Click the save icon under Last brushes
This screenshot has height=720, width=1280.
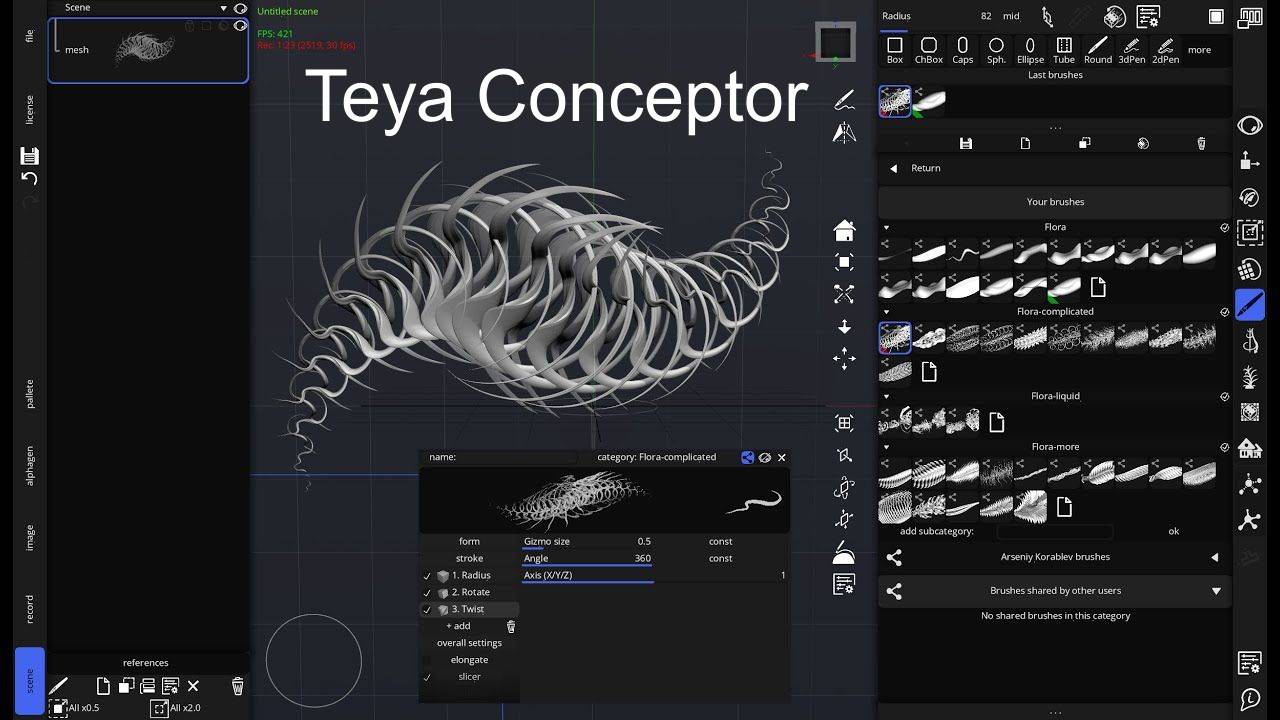click(x=965, y=143)
